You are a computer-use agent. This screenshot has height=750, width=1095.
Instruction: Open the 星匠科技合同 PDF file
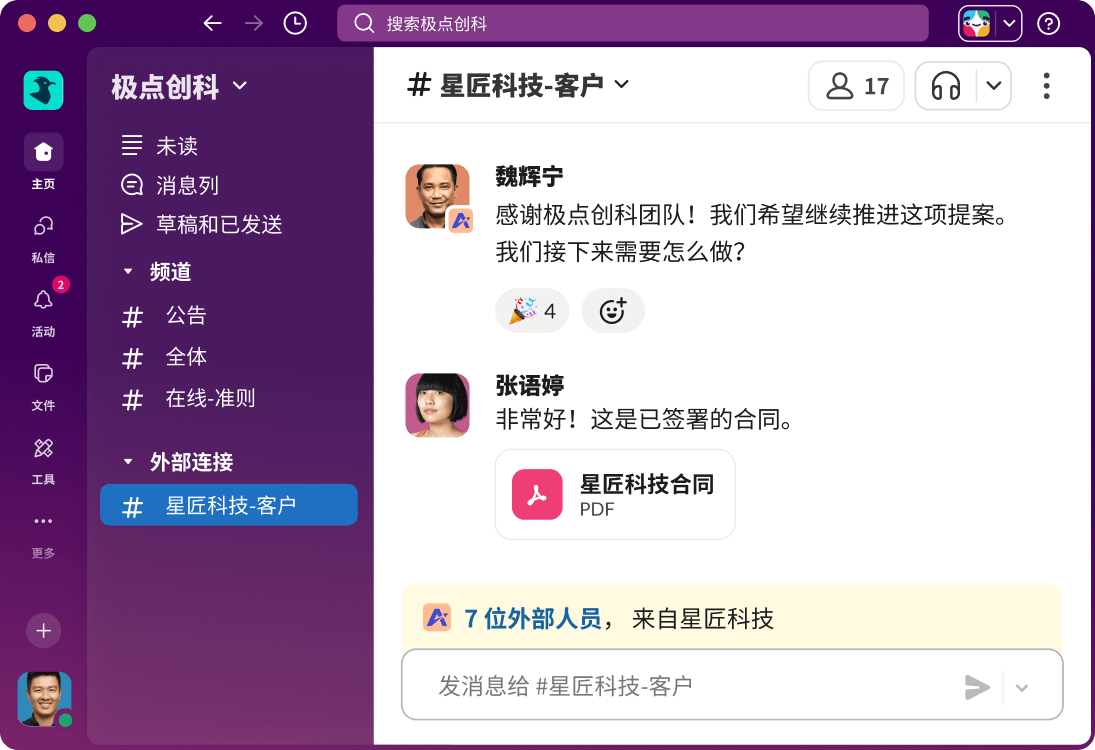[x=614, y=494]
